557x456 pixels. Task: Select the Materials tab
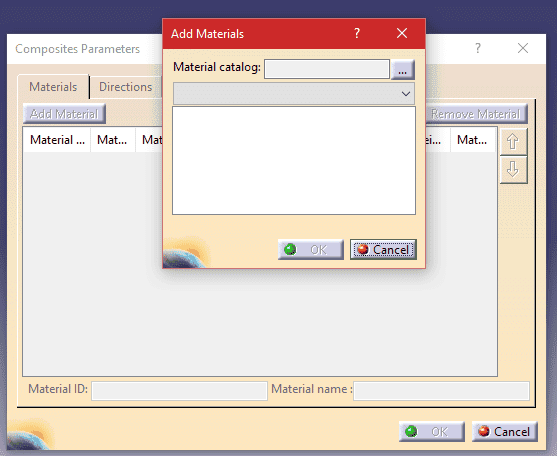(x=53, y=87)
